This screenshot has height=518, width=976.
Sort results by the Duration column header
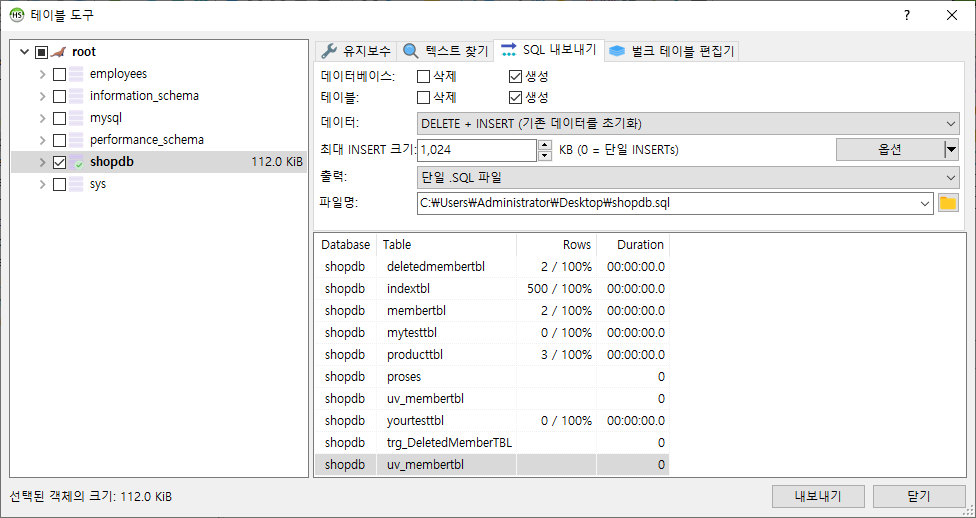click(x=633, y=245)
